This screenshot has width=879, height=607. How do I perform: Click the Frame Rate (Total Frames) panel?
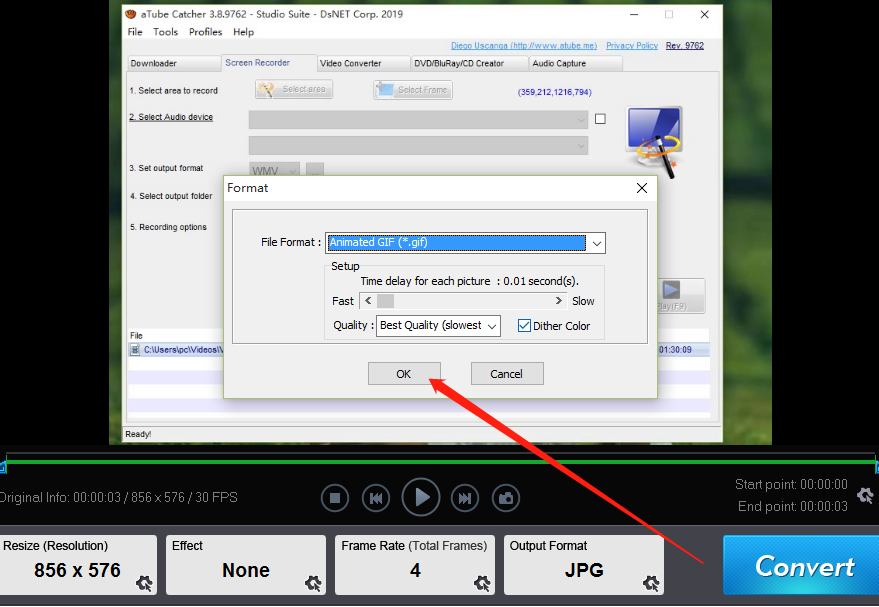click(415, 565)
